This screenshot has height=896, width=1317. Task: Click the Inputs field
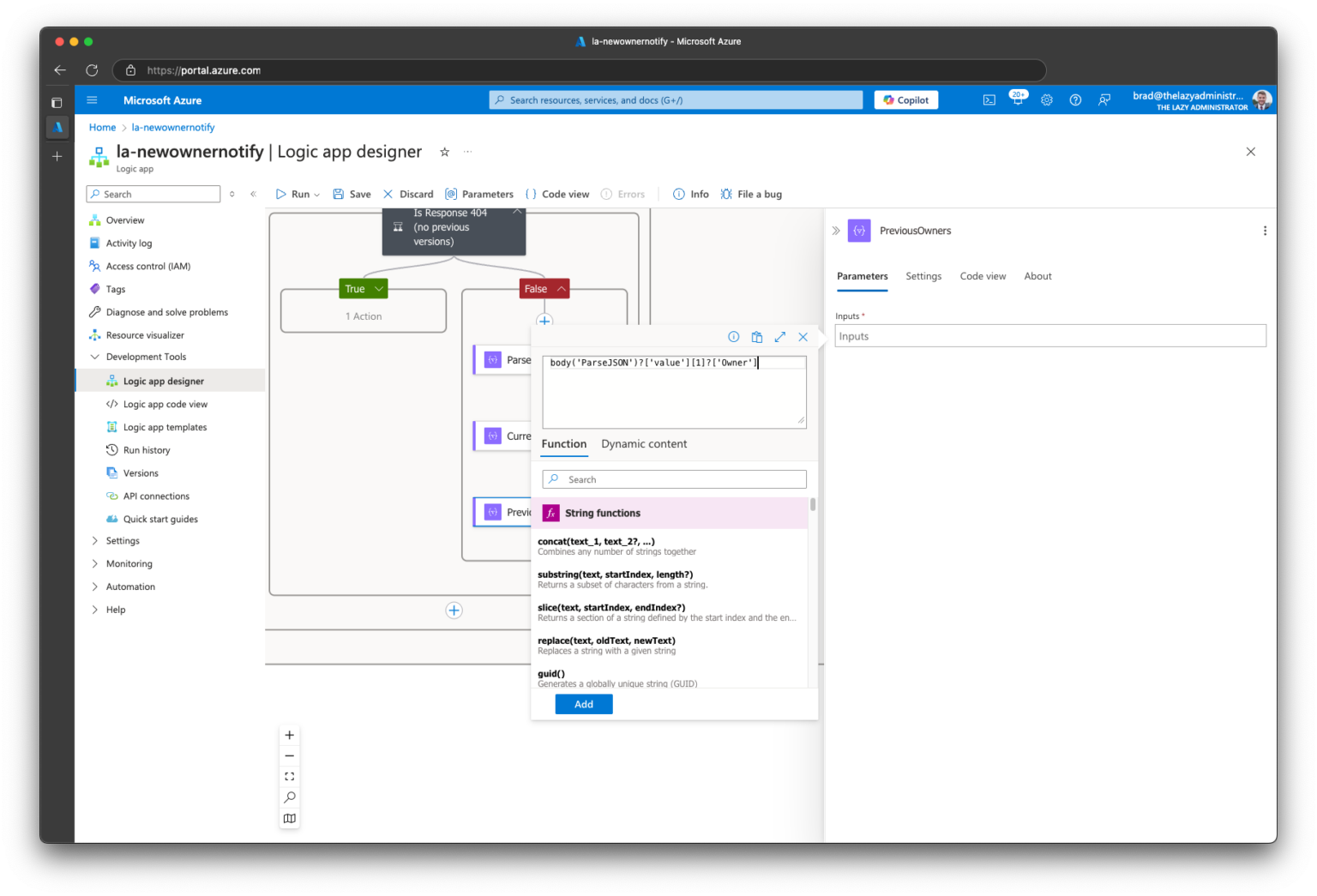(x=1050, y=336)
